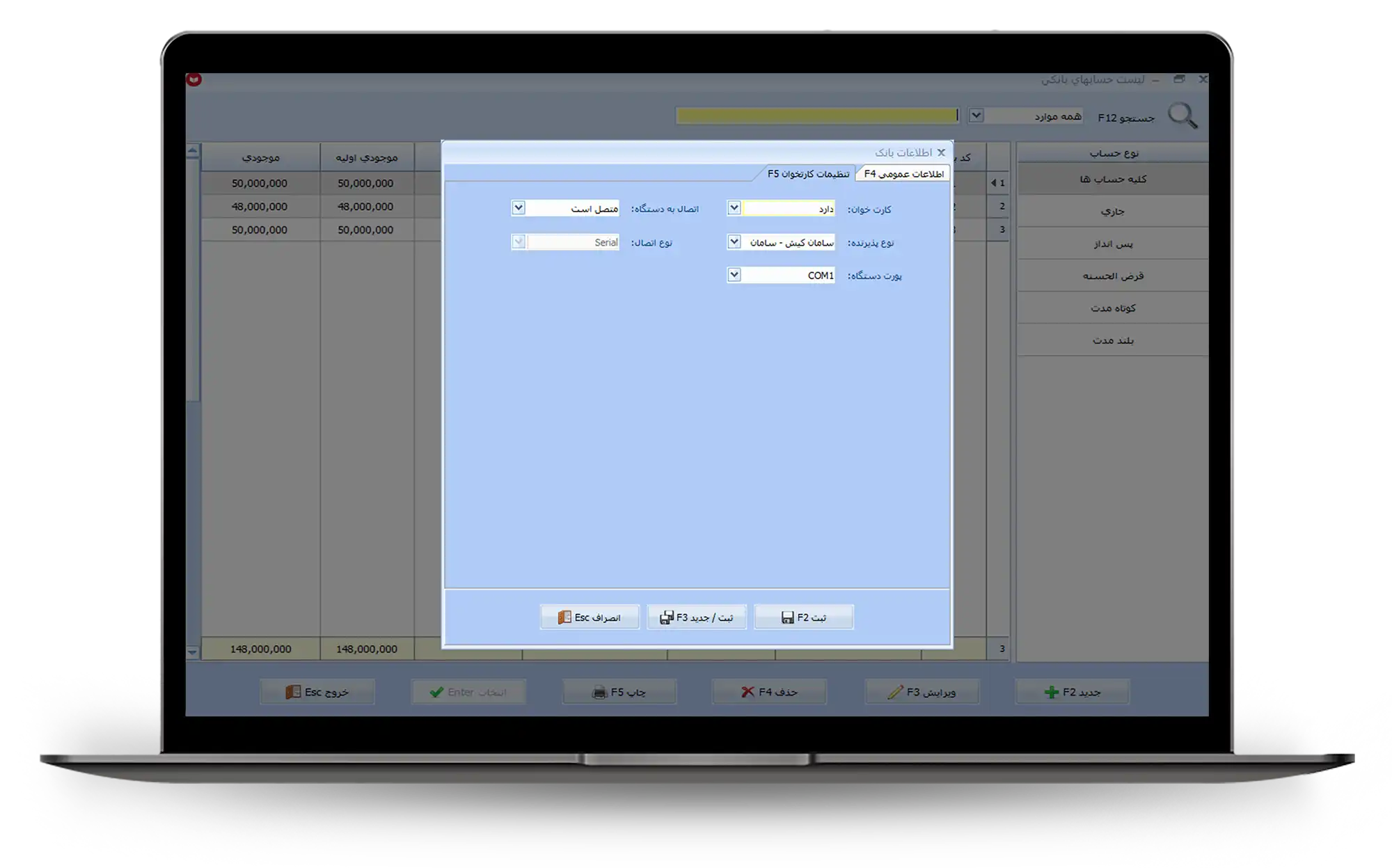Click the door icon on انصراف Esc
Screen dimensions: 1392x868
(564, 617)
